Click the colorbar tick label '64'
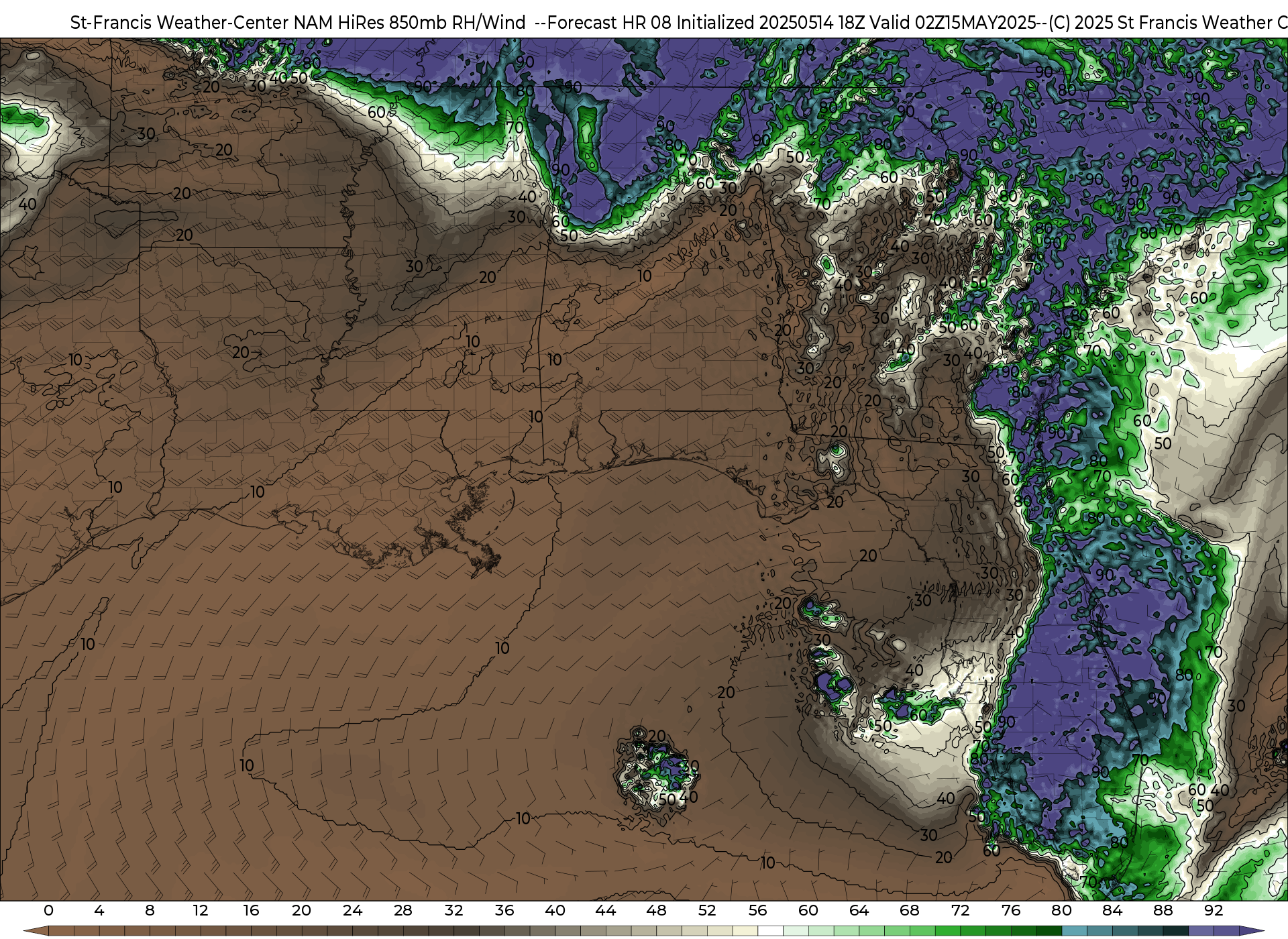This screenshot has height=939, width=1288. coord(859,910)
